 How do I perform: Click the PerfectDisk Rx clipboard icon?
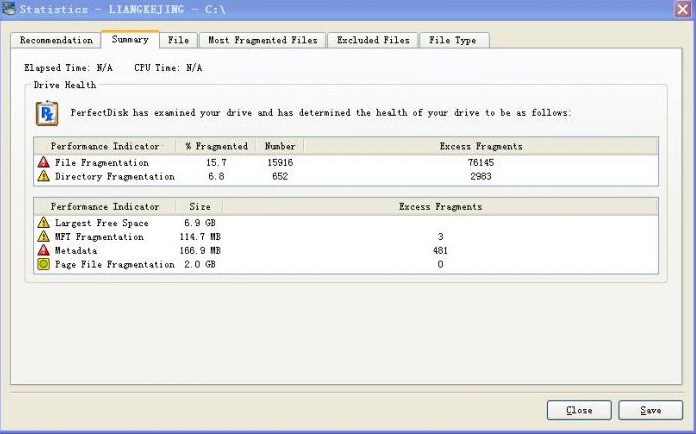47,113
